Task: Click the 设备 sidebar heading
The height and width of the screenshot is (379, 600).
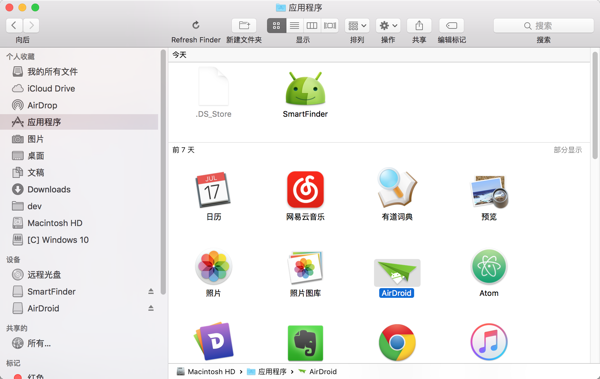Action: click(13, 260)
